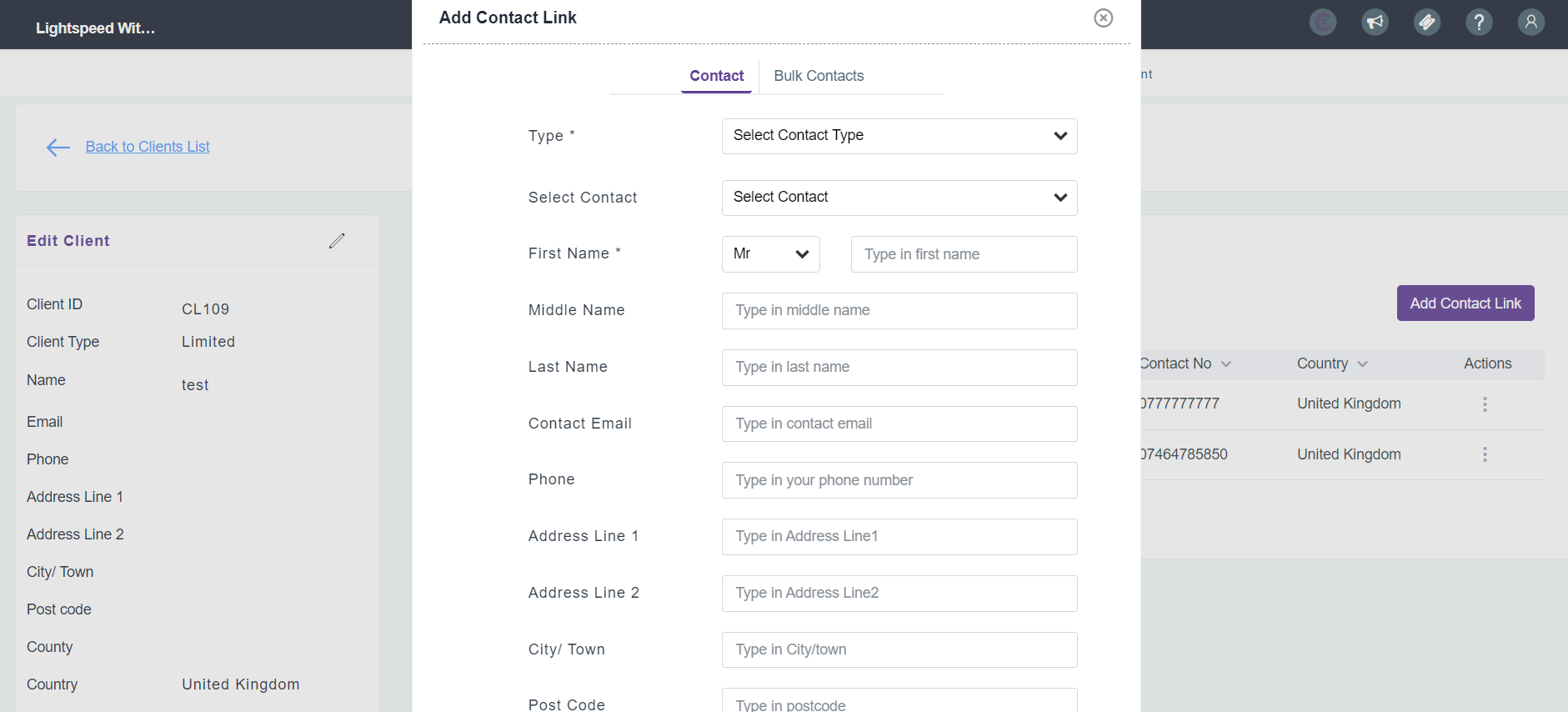Open actions menu for 07464785850 row
The image size is (1568, 712).
coord(1485,454)
